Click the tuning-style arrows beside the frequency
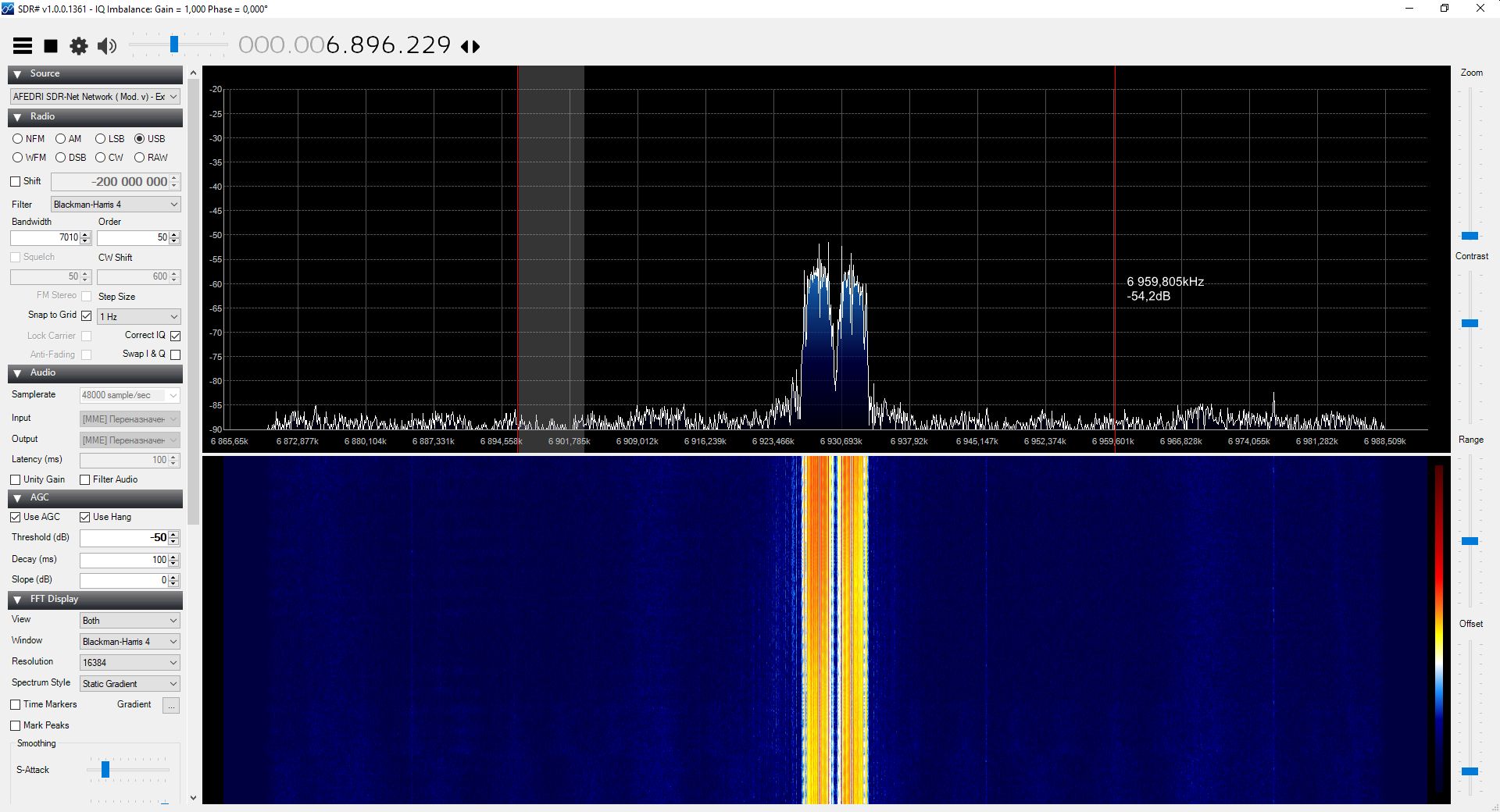 click(x=470, y=46)
